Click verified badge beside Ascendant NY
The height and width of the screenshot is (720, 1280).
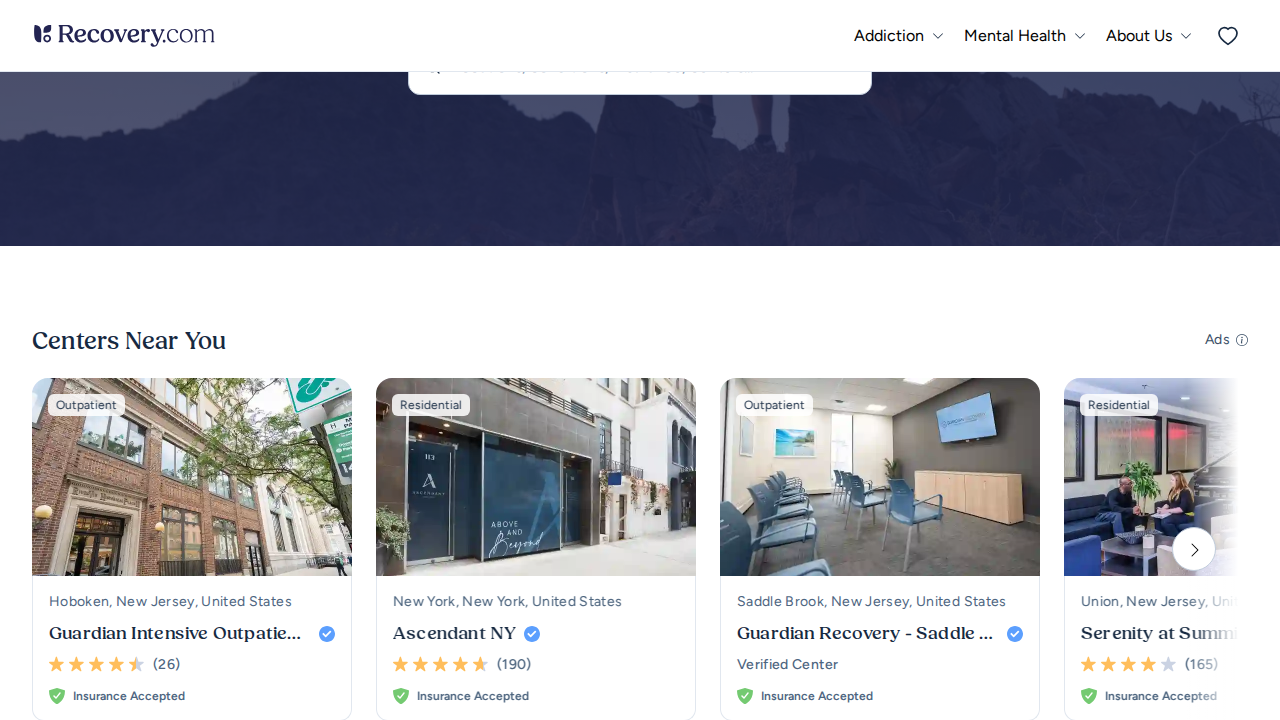pos(532,634)
